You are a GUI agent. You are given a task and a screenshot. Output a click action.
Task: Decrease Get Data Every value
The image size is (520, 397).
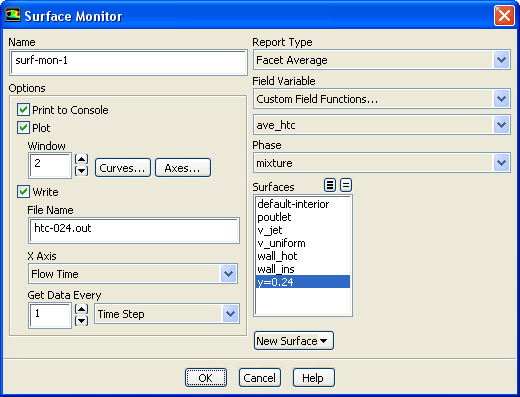82,321
